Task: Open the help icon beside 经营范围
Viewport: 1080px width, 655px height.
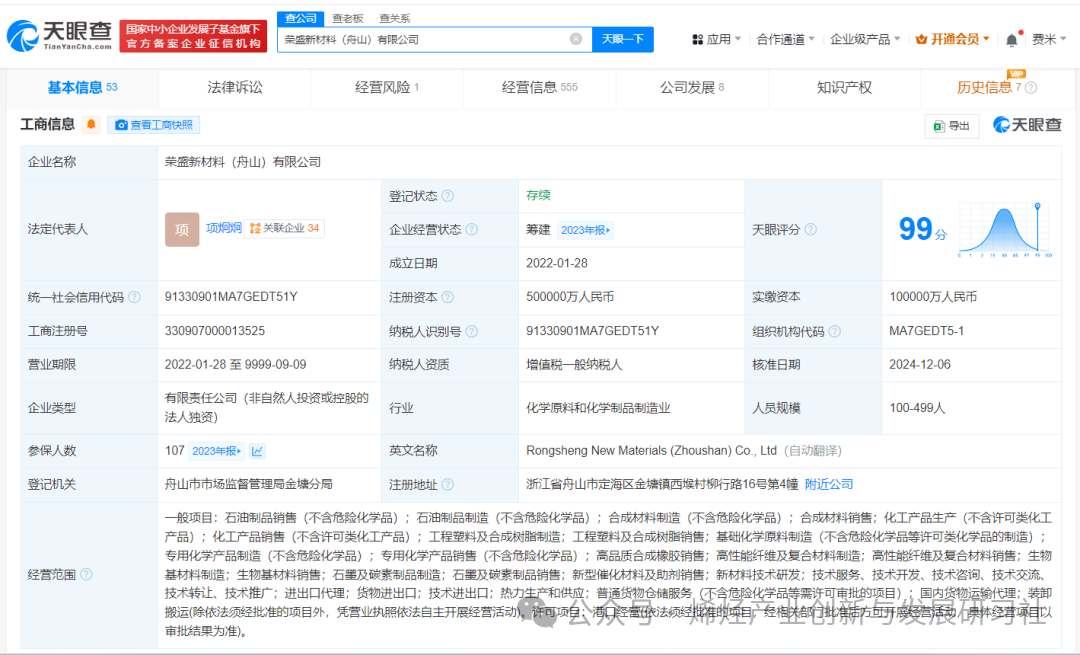Action: click(x=86, y=574)
